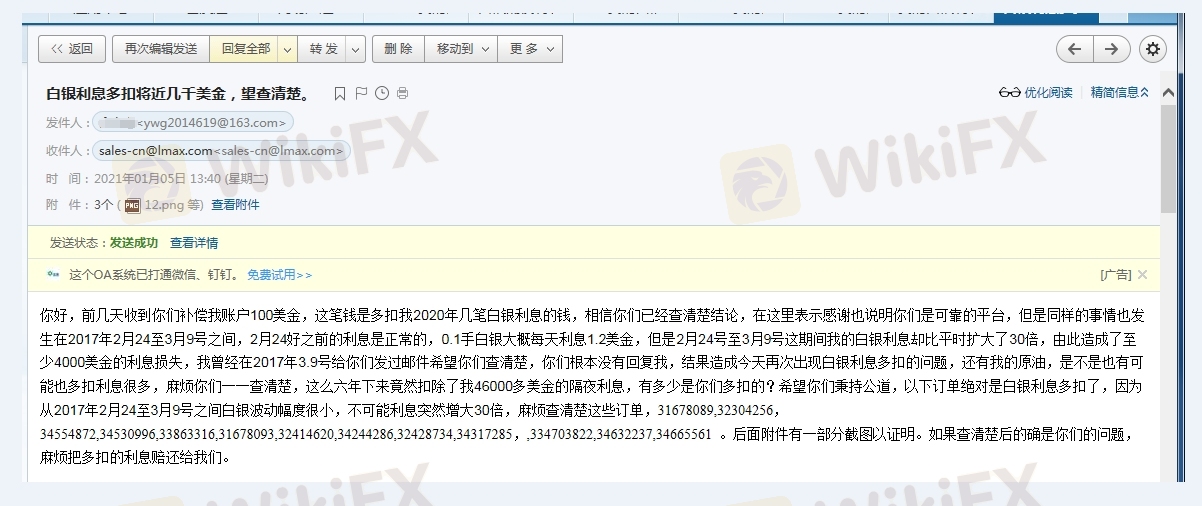The height and width of the screenshot is (506, 1202).
Task: Enable 优化阅读 reading mode
Action: [1036, 93]
